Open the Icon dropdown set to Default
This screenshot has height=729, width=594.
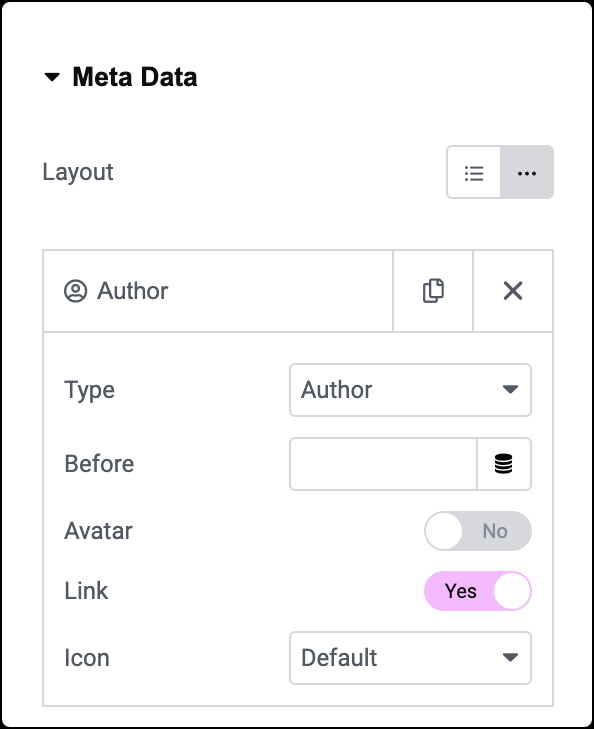[410, 658]
